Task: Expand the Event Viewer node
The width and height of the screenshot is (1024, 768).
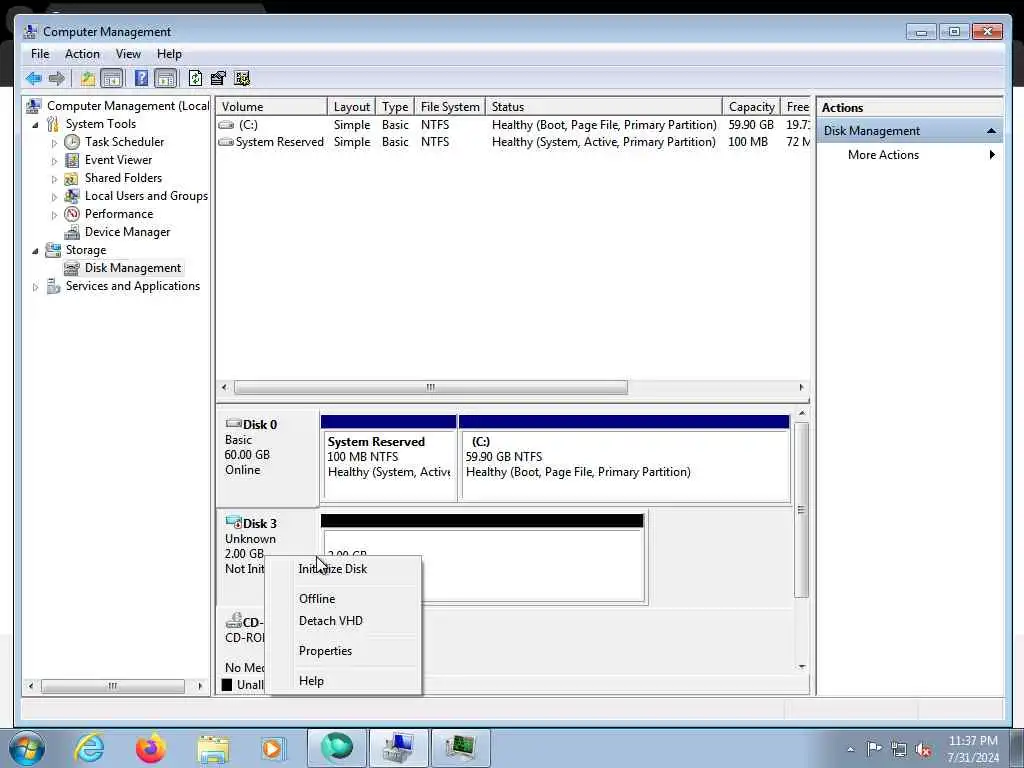Action: [x=54, y=161]
